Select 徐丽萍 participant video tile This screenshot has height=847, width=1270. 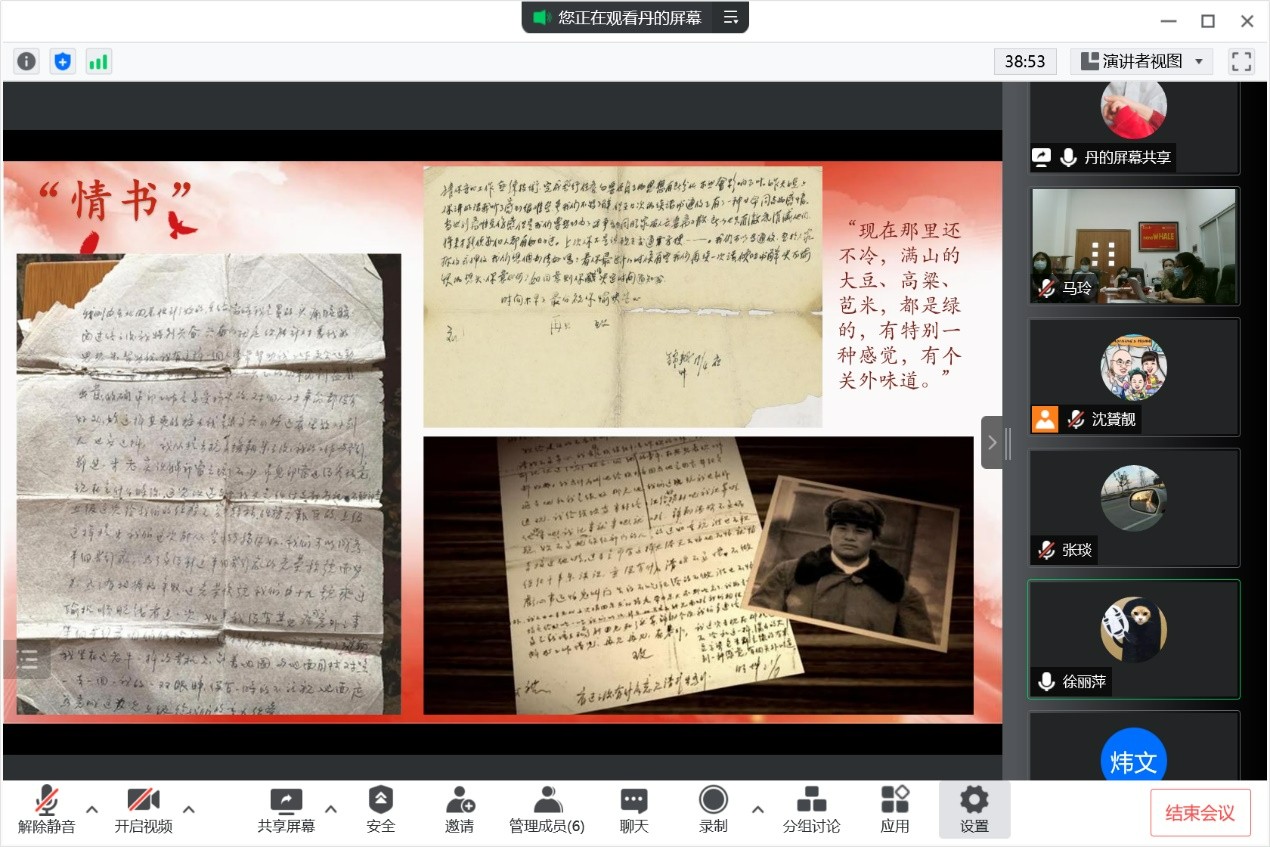point(1133,639)
